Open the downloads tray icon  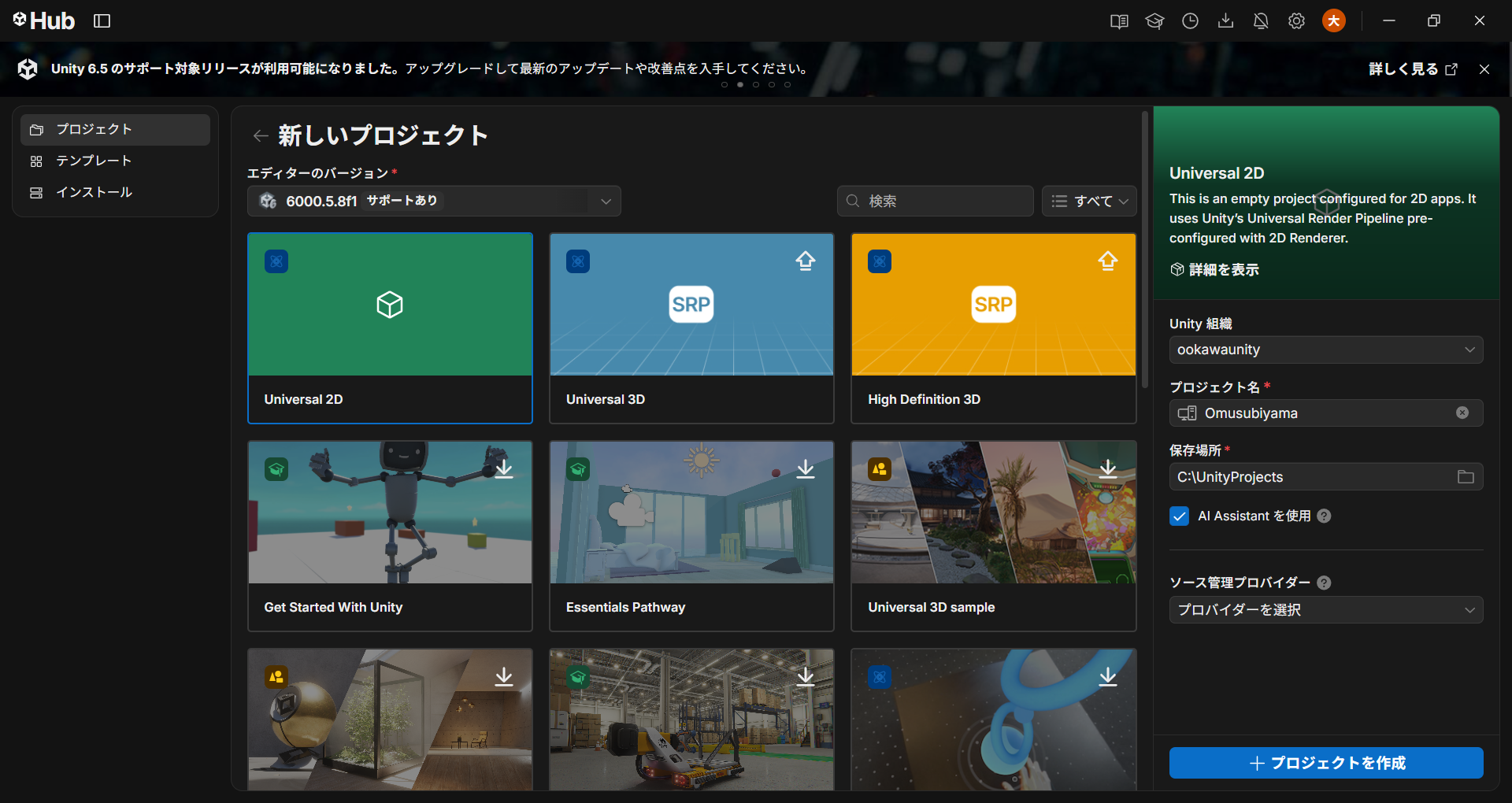[1225, 21]
